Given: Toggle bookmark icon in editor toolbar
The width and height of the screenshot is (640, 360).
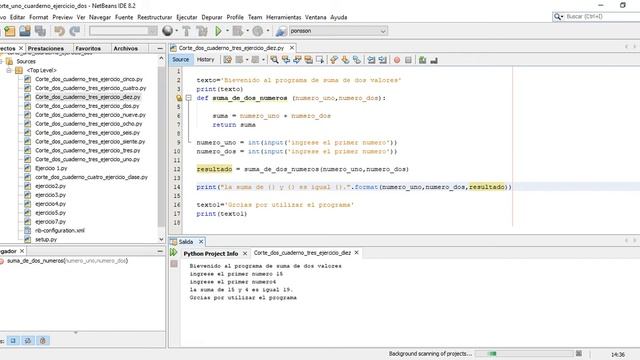Looking at the screenshot, I should [x=357, y=60].
